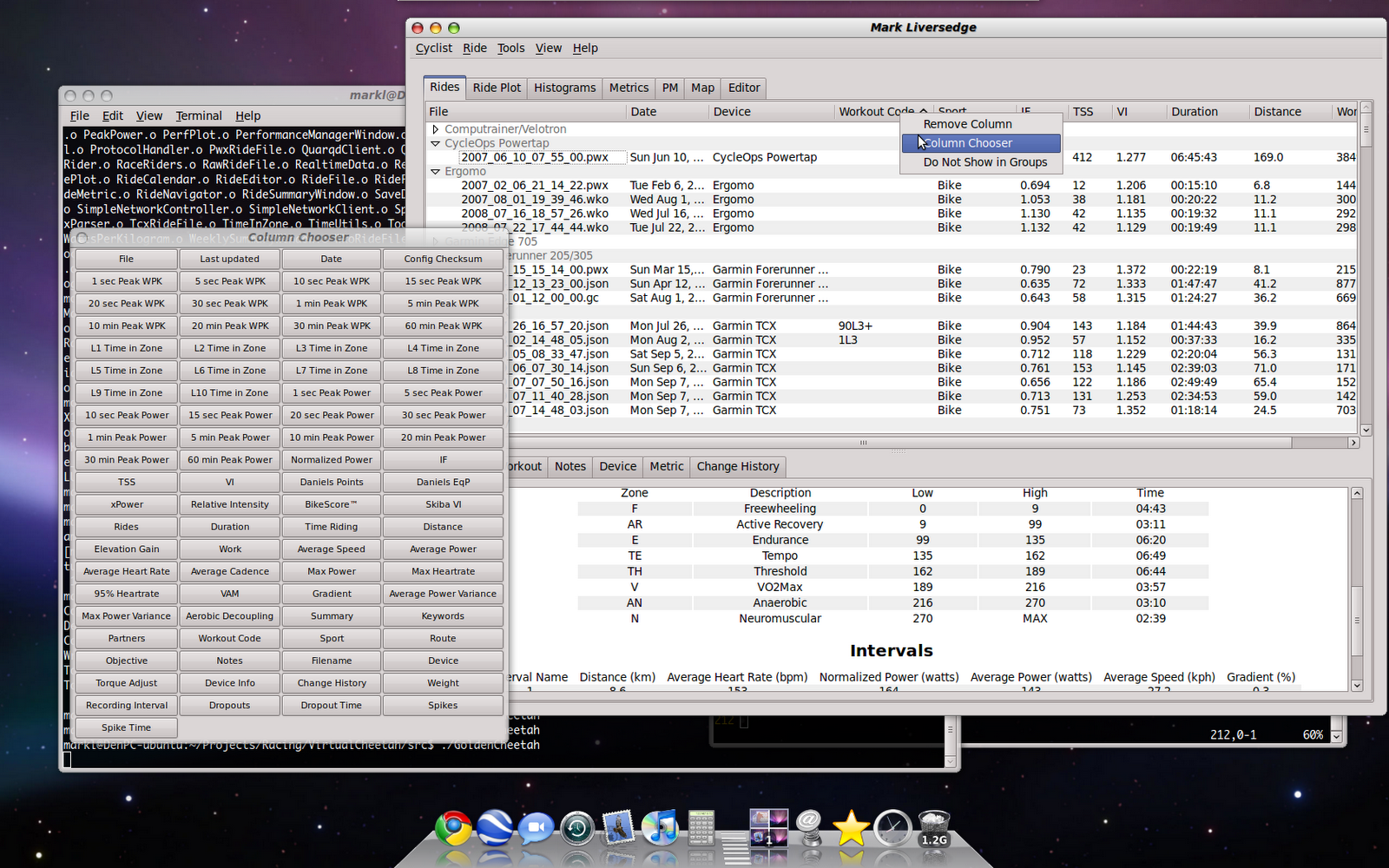The height and width of the screenshot is (868, 1389).
Task: Click the Config Checksum column button
Action: 444,259
